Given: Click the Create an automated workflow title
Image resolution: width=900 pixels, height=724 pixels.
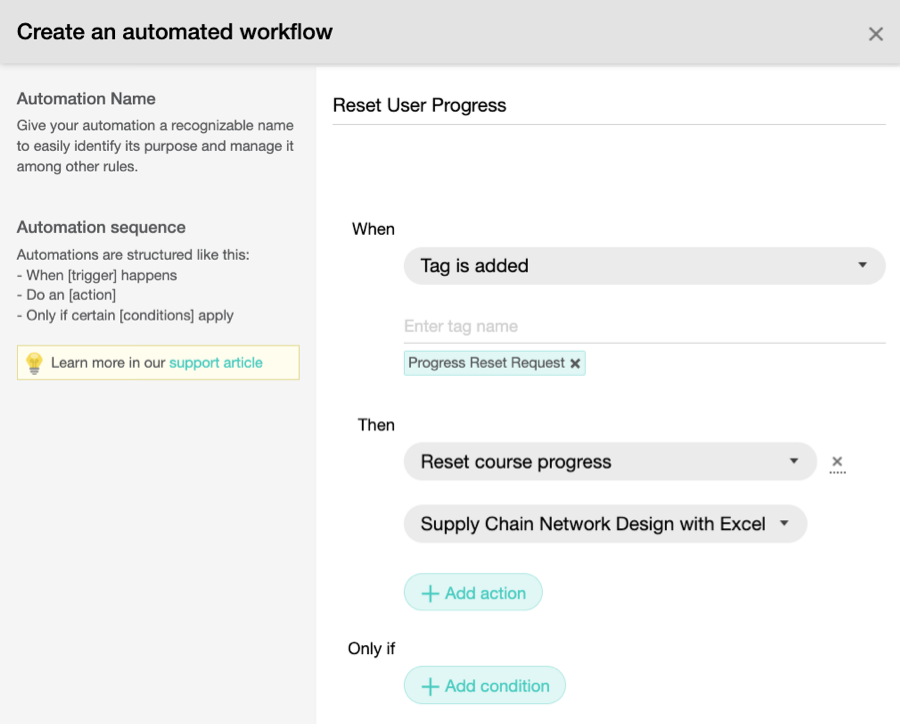Looking at the screenshot, I should click(x=174, y=32).
